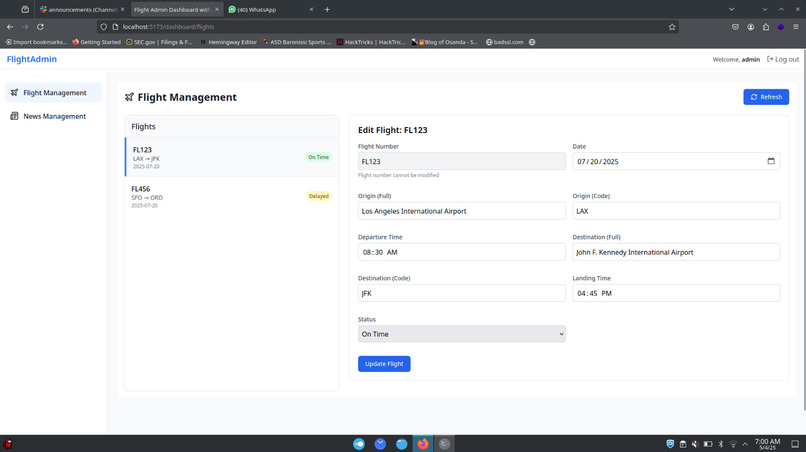Open the SEC.gov Filings bookmark
806x452 pixels.
click(x=159, y=42)
